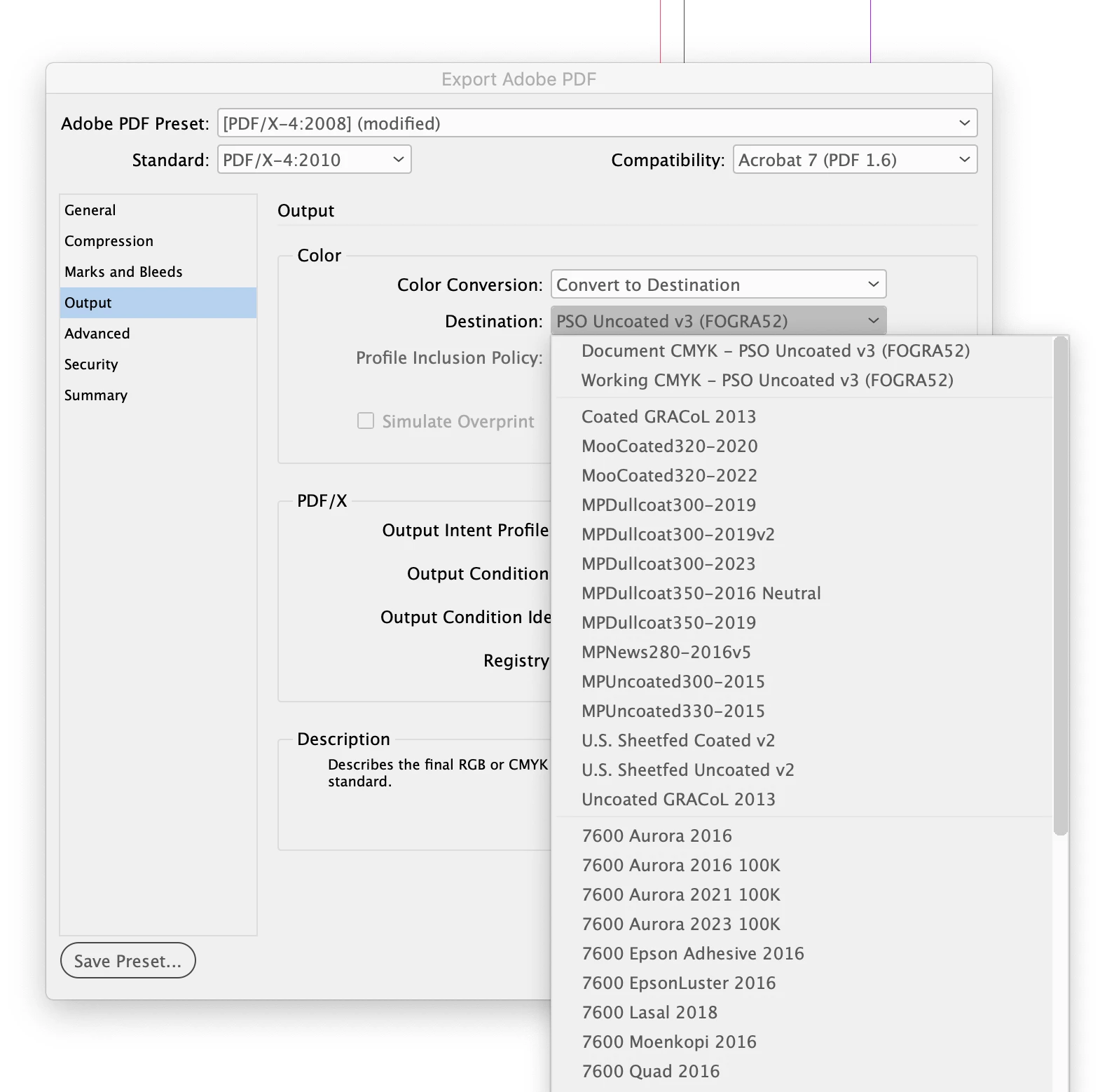Open the Color Conversion dropdown

[718, 285]
